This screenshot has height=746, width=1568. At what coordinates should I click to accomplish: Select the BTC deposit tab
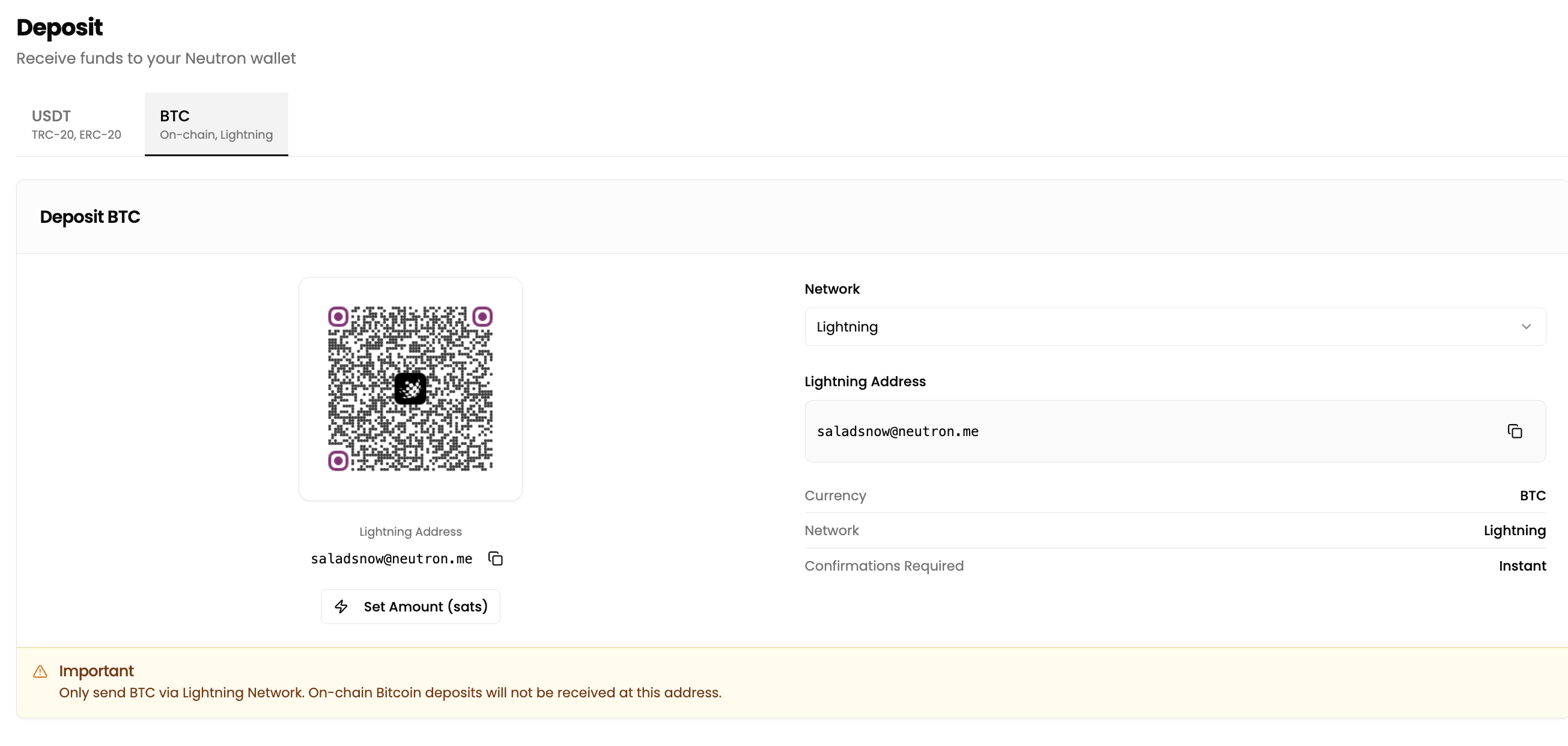tap(216, 124)
